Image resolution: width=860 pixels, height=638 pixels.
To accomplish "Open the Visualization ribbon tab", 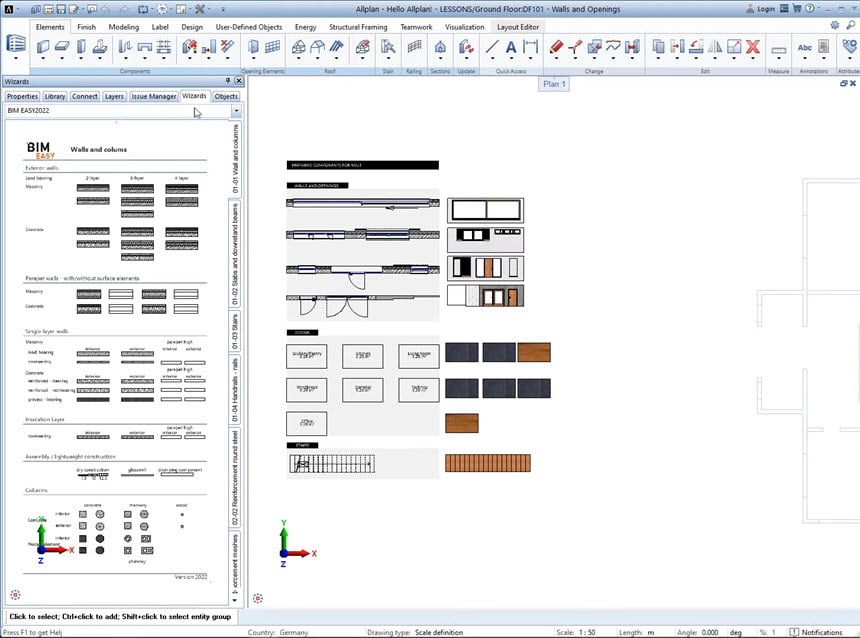I will 465,27.
